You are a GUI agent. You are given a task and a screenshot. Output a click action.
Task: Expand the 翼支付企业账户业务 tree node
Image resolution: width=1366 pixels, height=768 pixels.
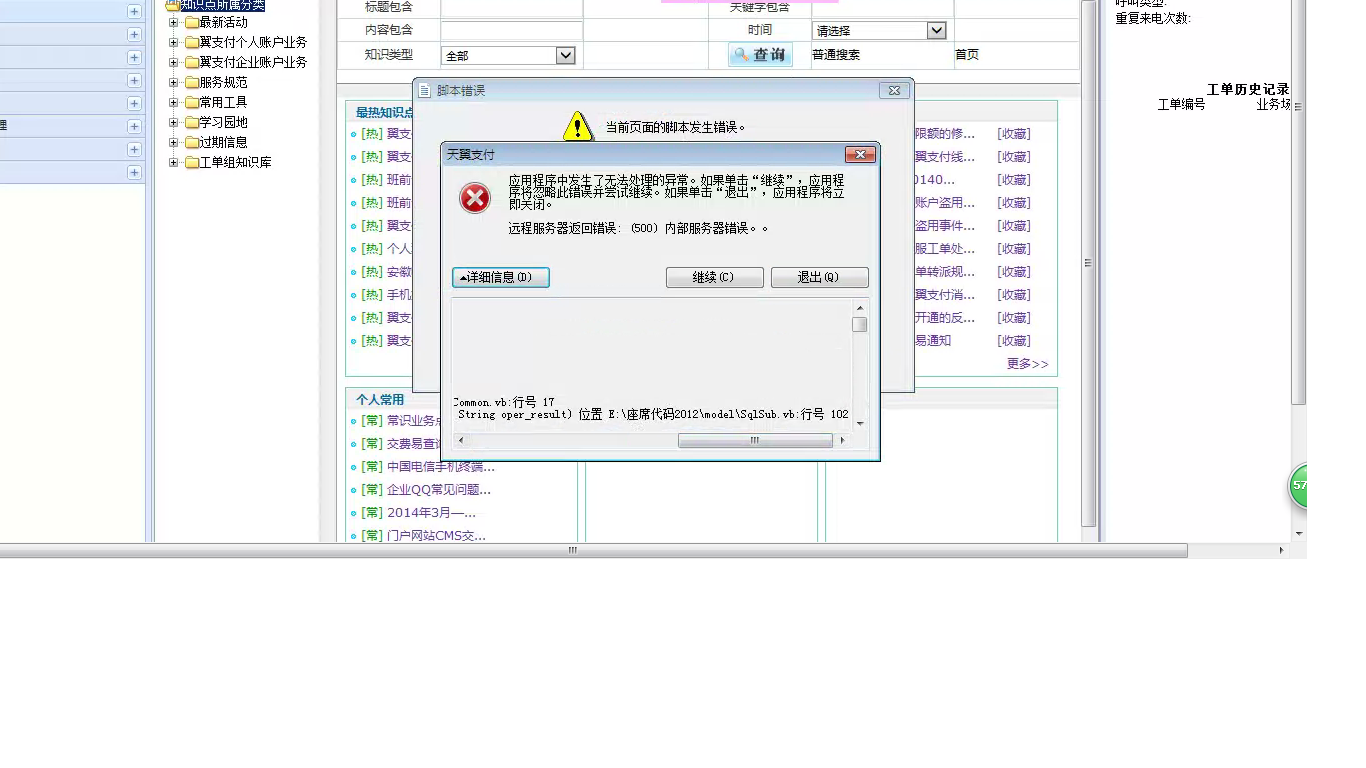click(173, 62)
